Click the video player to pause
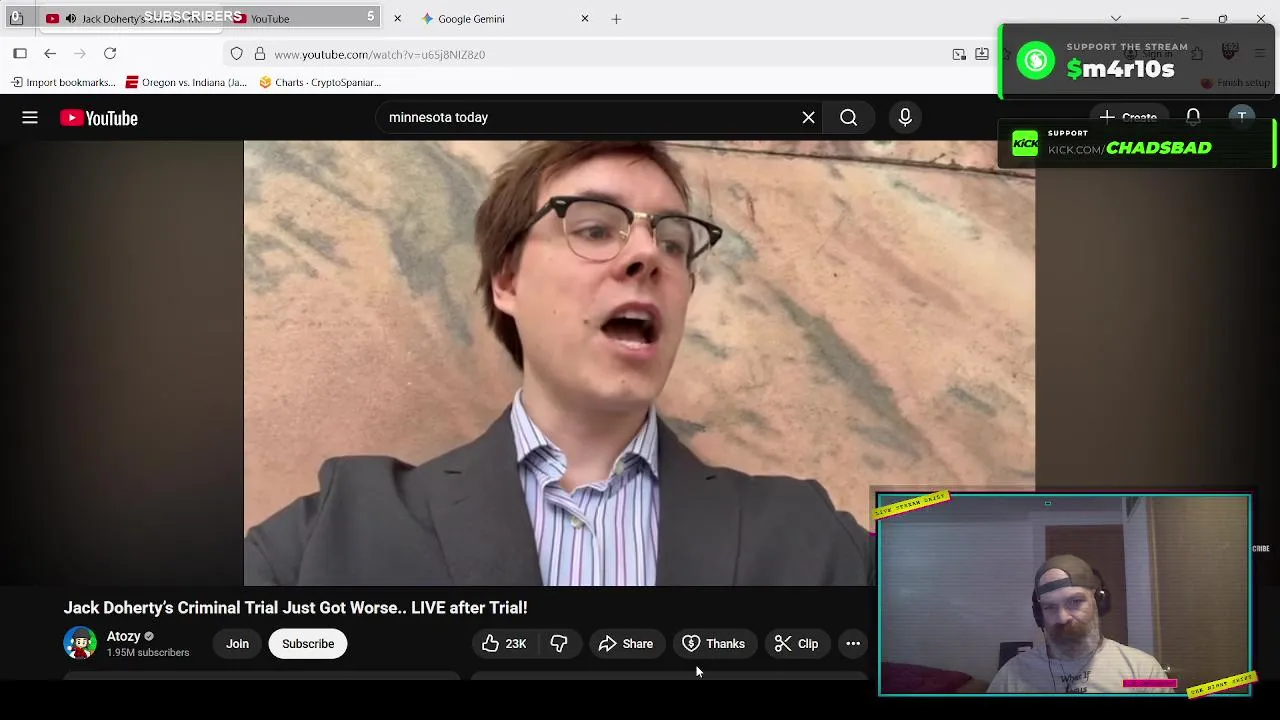 coord(639,362)
